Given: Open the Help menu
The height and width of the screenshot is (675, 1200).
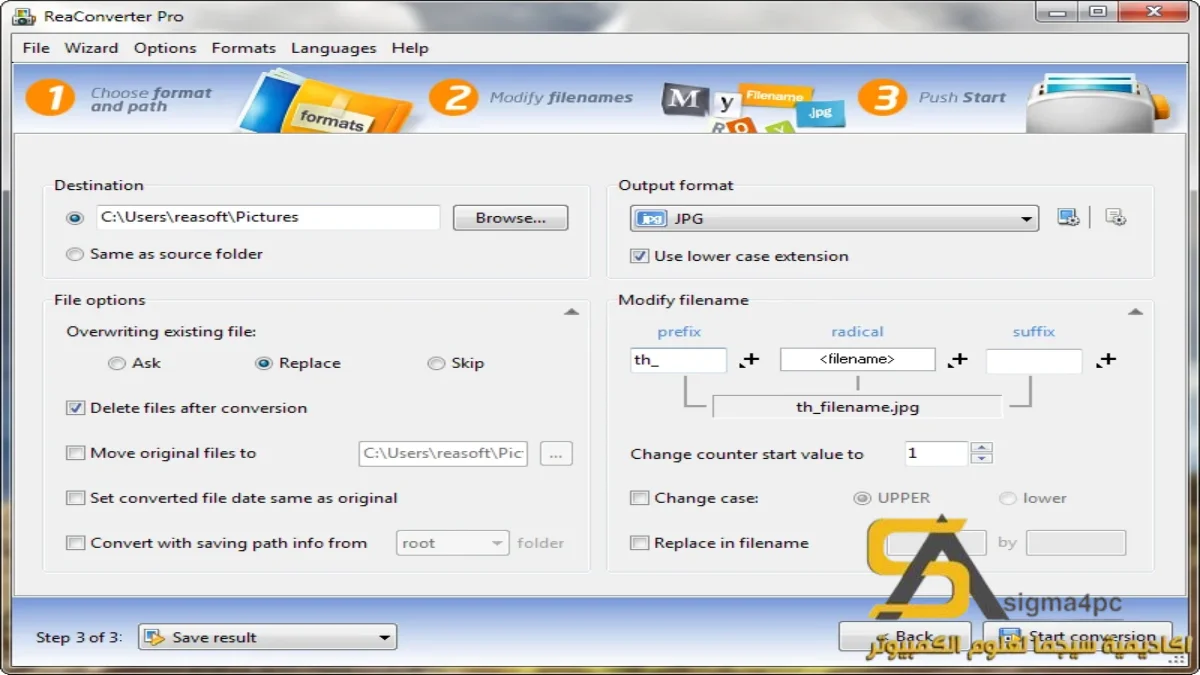Looking at the screenshot, I should click(410, 48).
